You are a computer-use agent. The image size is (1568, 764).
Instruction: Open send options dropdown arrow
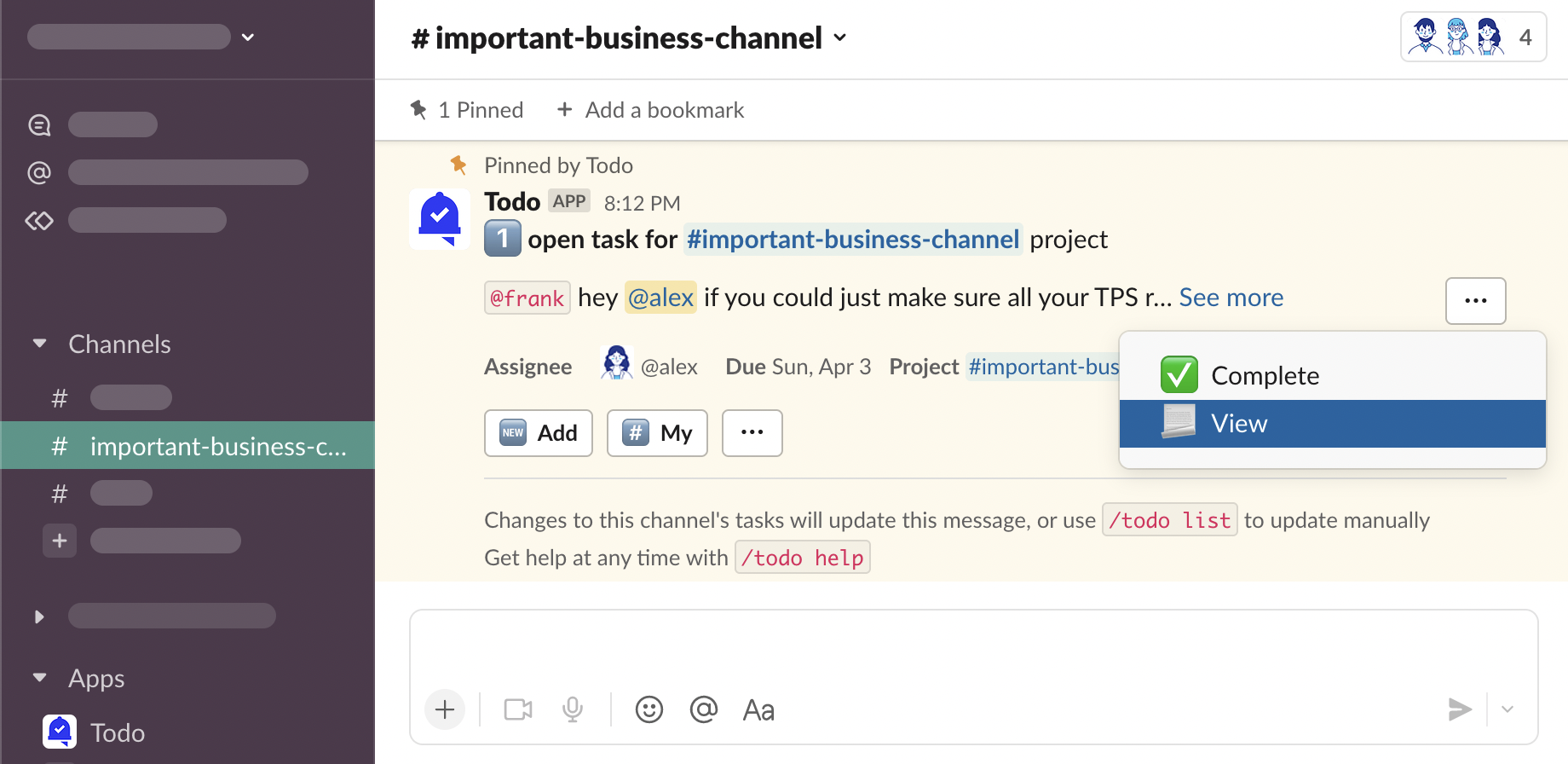[1507, 709]
